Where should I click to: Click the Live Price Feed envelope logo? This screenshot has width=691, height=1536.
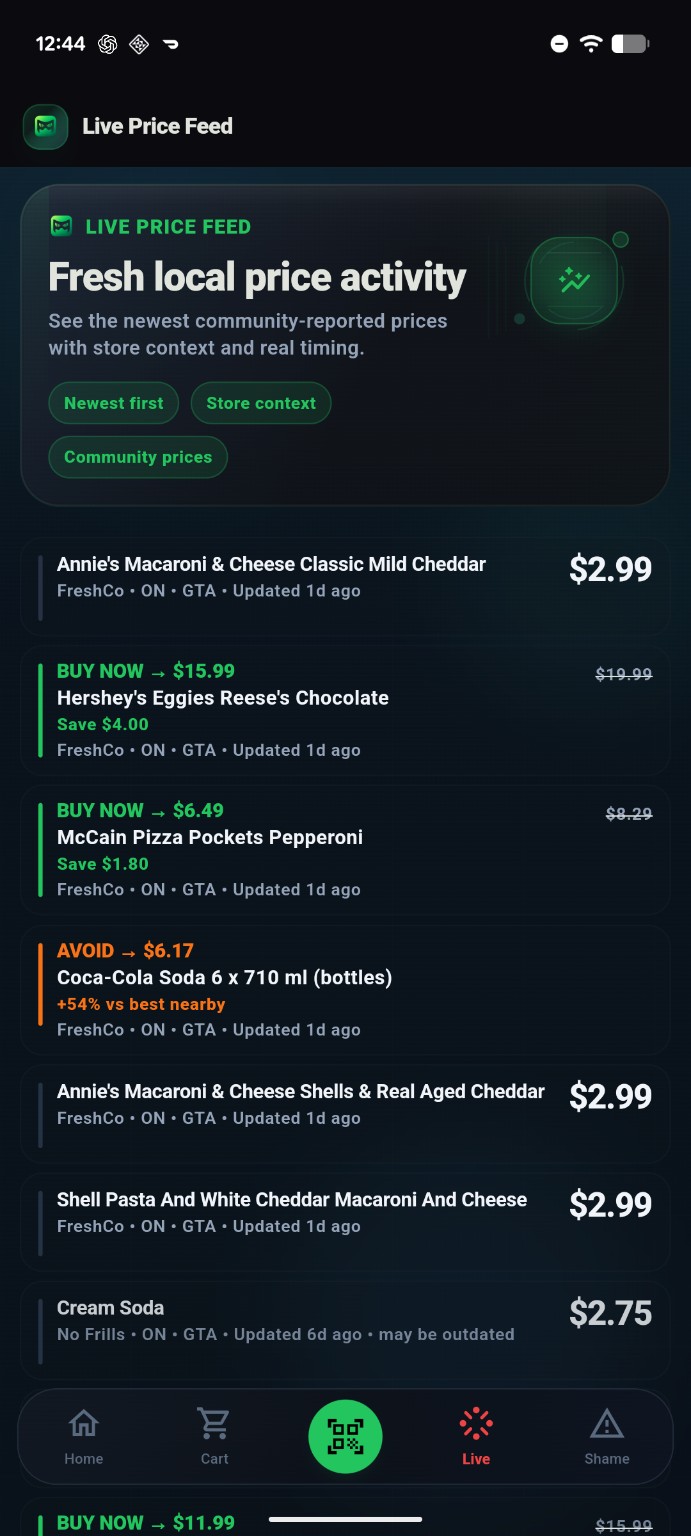click(x=44, y=127)
